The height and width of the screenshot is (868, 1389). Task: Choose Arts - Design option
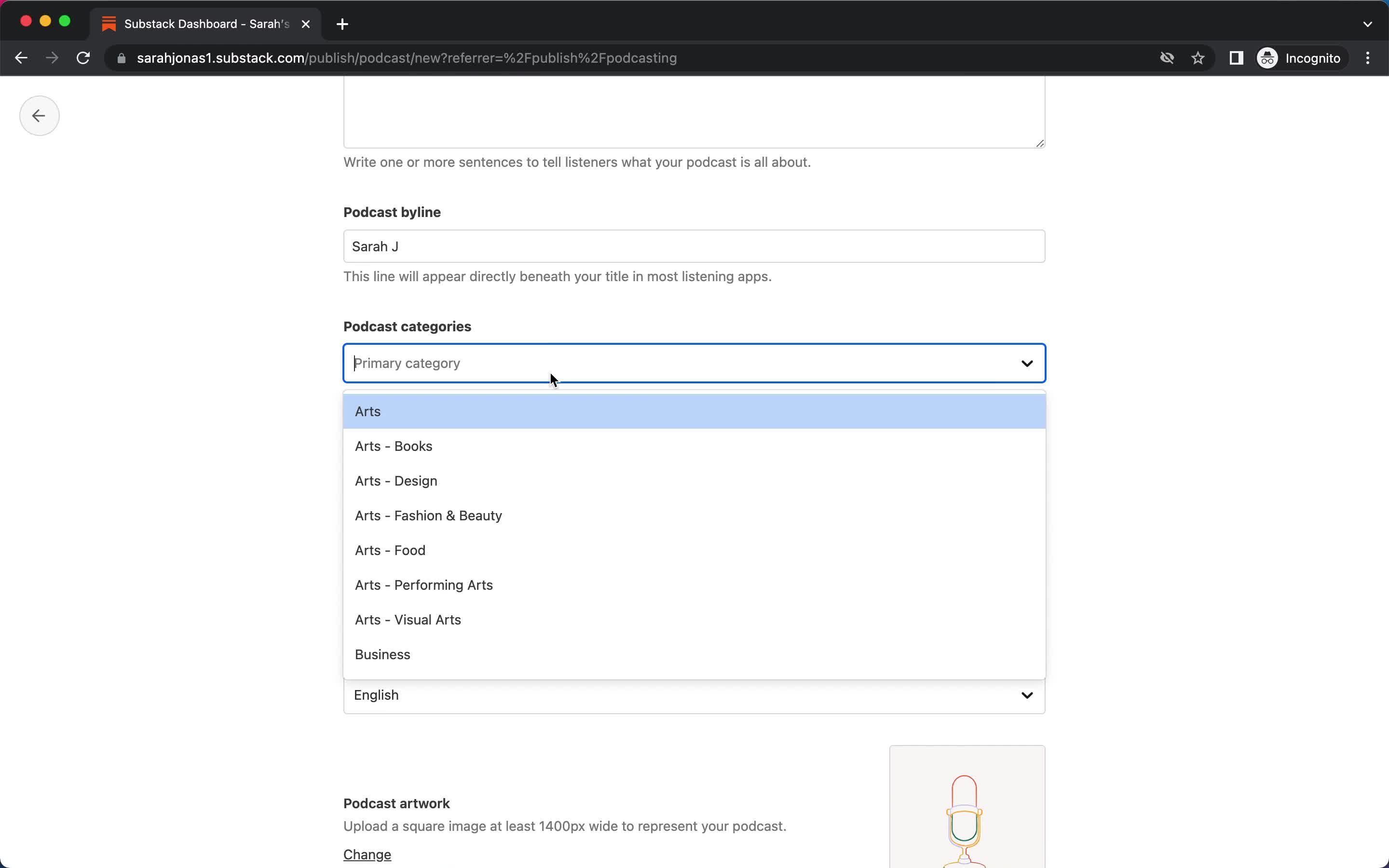[x=694, y=481]
